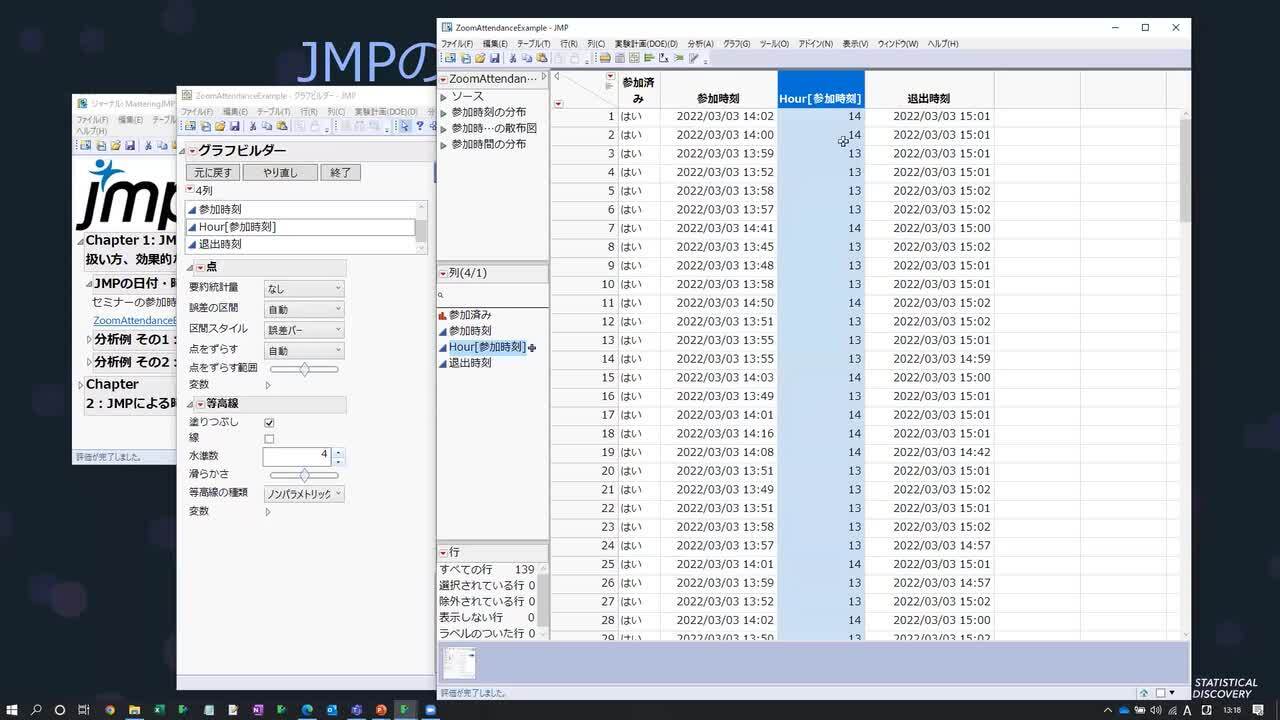Click the red triangle in data grid corner
Image resolution: width=1280 pixels, height=720 pixels.
[x=558, y=103]
